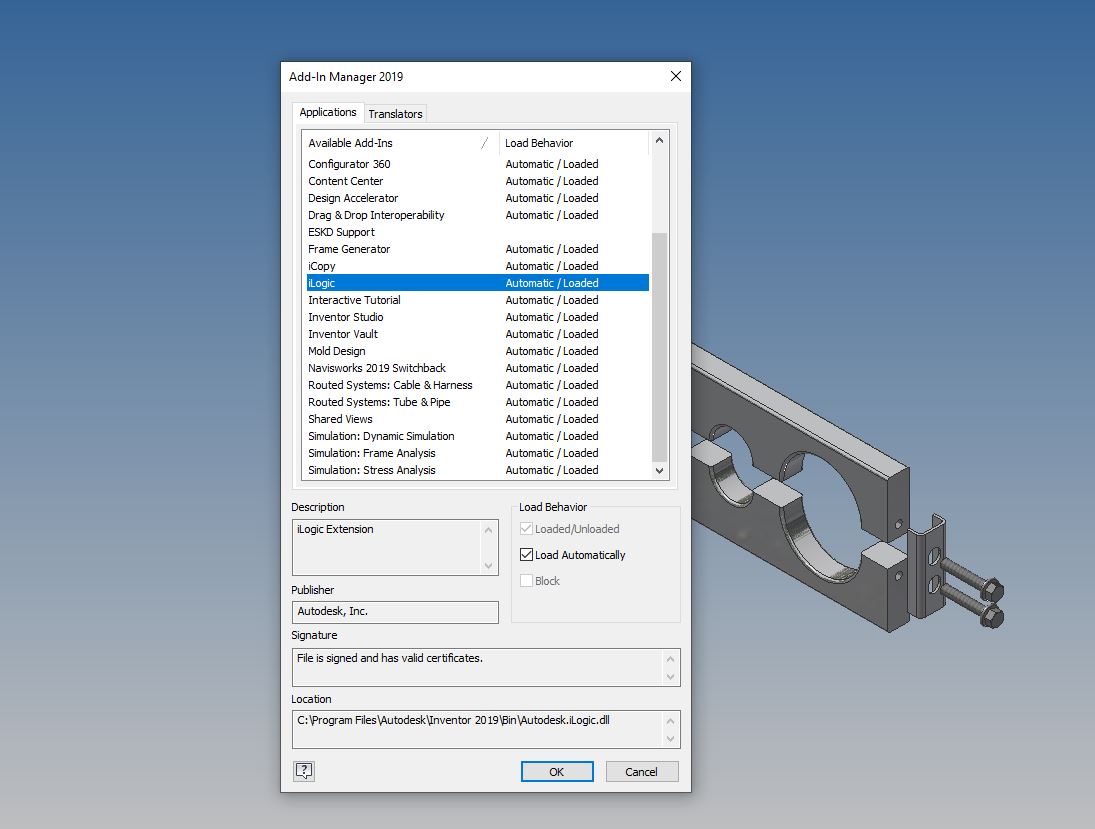This screenshot has width=1095, height=829.
Task: Click Cancel to discard changes
Action: coord(641,771)
